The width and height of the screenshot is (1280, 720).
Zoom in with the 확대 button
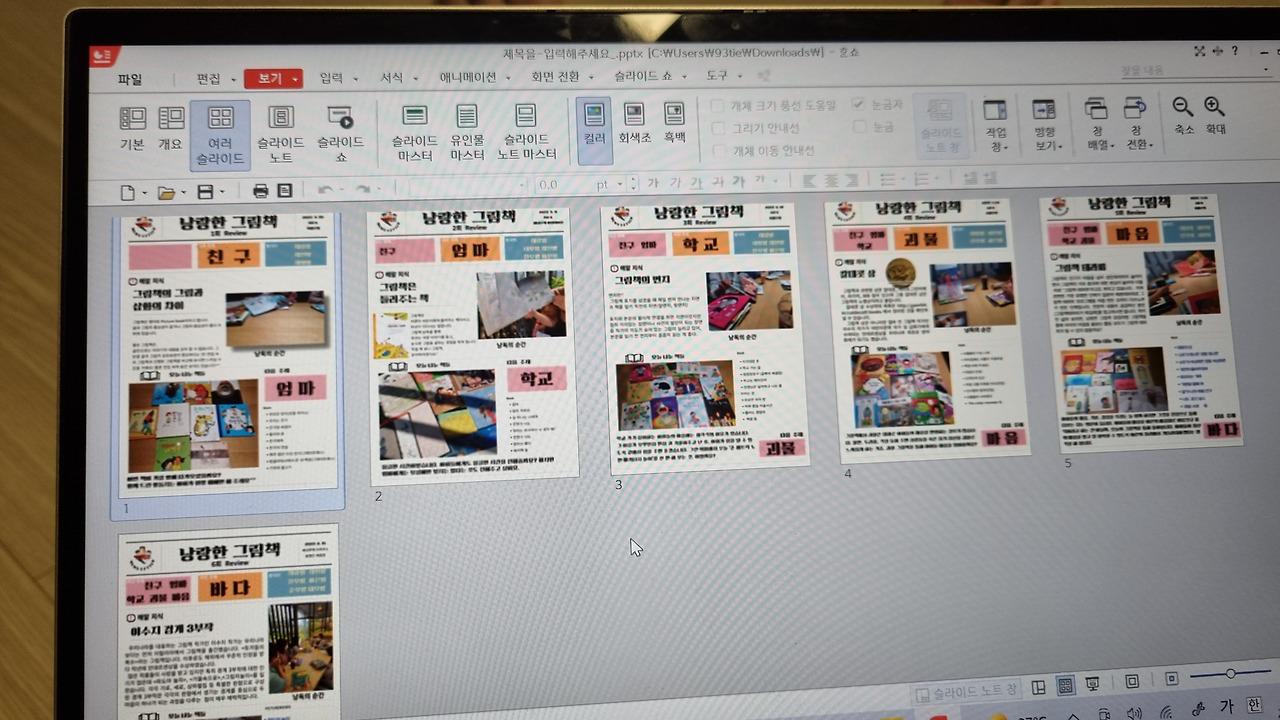point(1215,116)
